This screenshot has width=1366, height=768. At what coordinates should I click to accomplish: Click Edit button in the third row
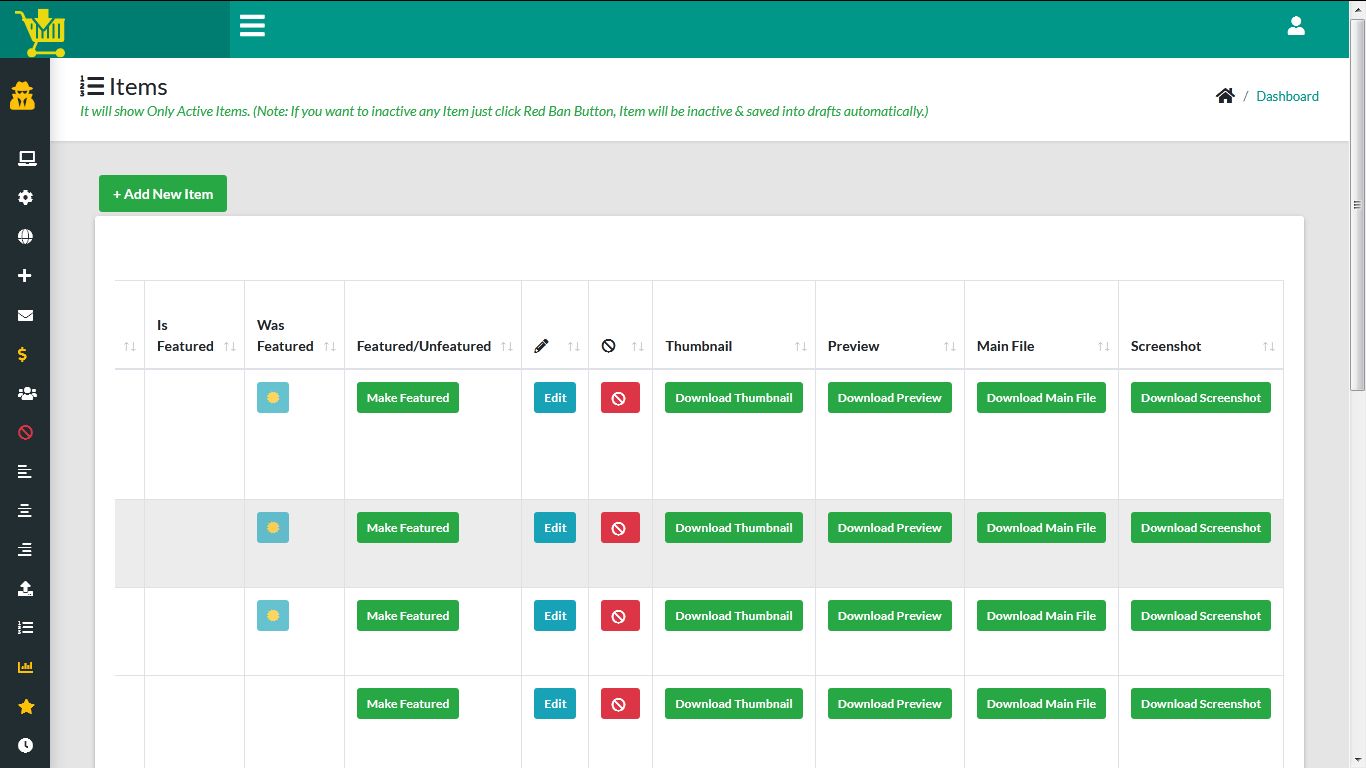coord(555,616)
